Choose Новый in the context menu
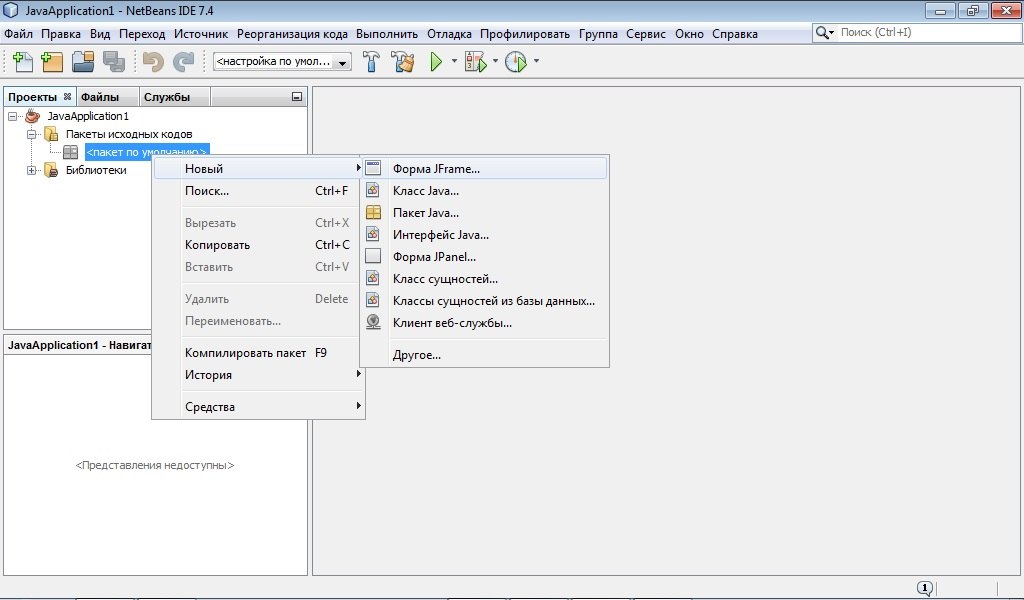1024x600 pixels. (259, 168)
